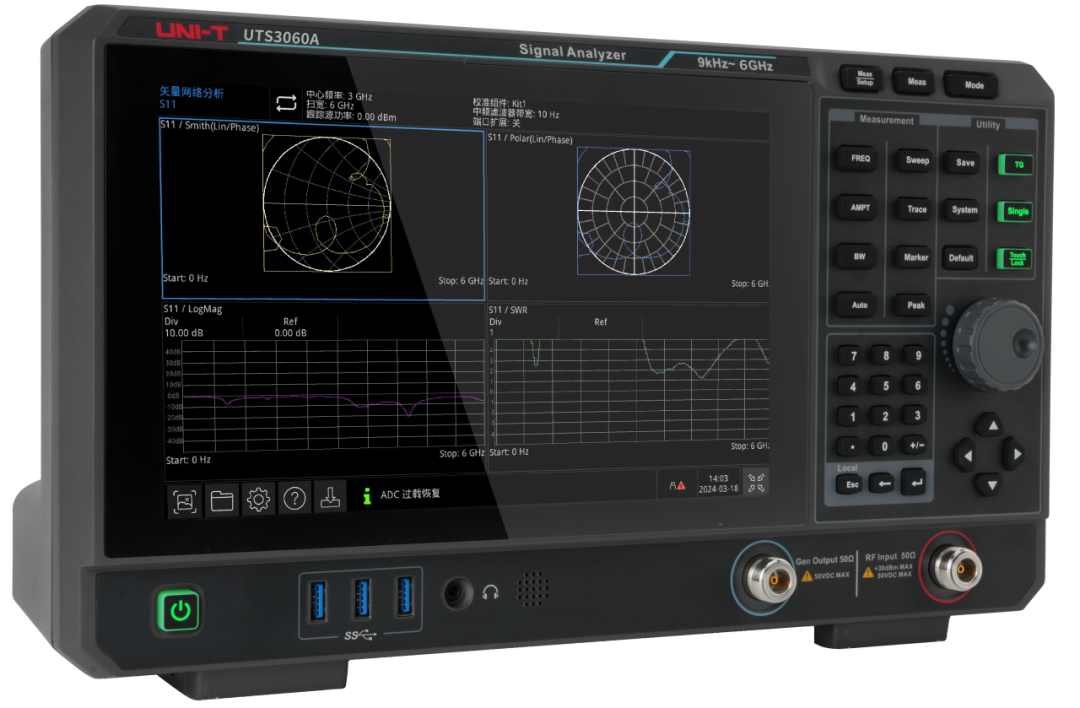Select the S11 Smith chart pane
1080x708 pixels.
click(322, 209)
